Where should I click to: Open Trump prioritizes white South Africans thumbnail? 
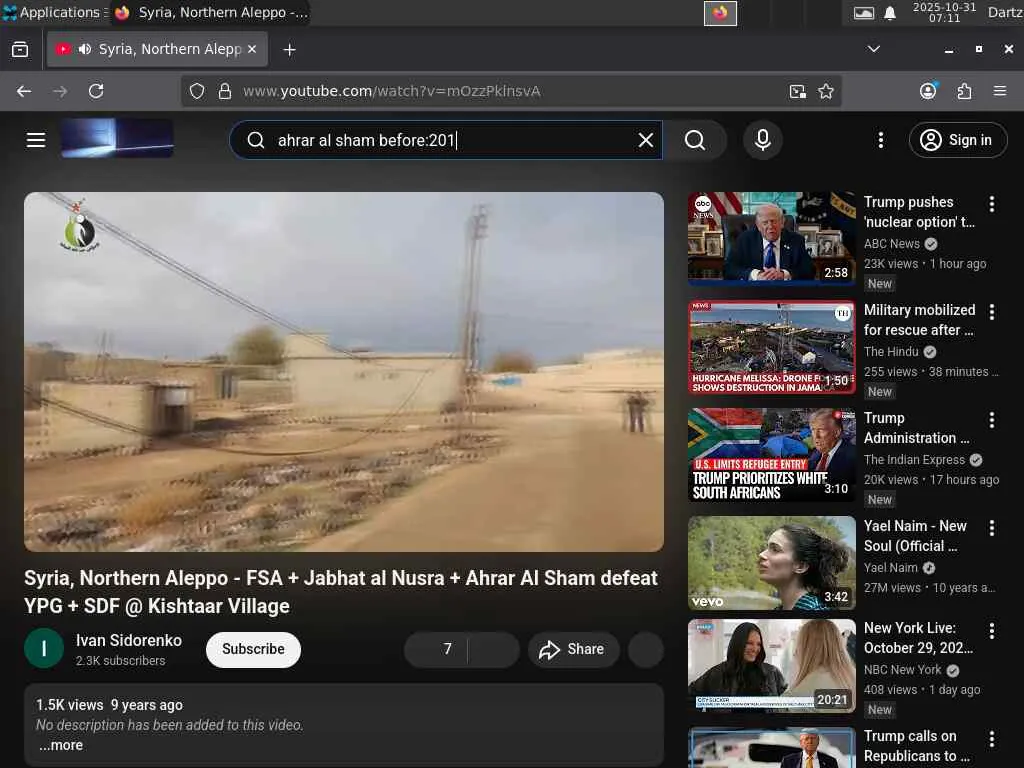click(x=771, y=455)
